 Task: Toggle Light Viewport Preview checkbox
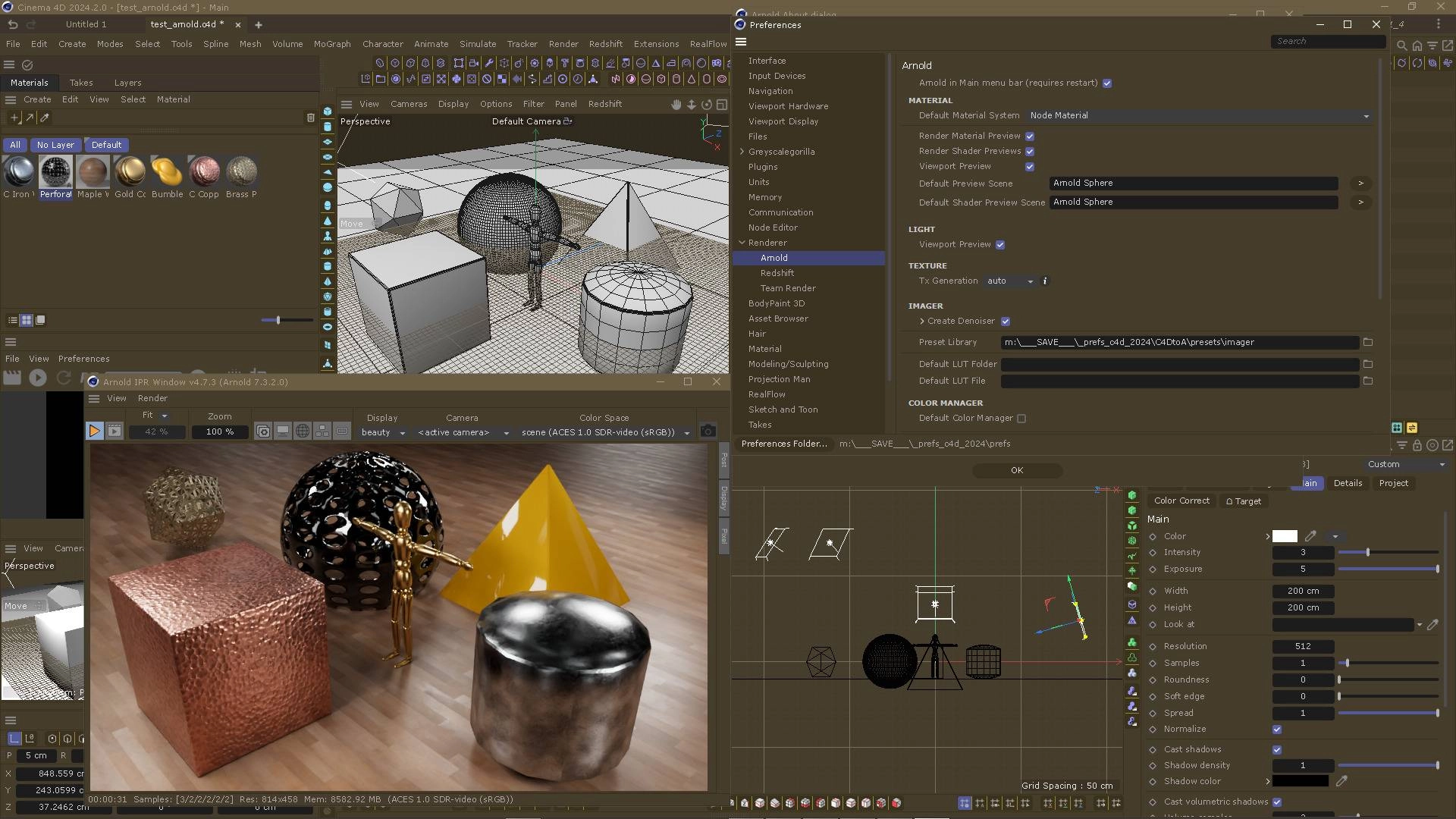click(x=1000, y=245)
